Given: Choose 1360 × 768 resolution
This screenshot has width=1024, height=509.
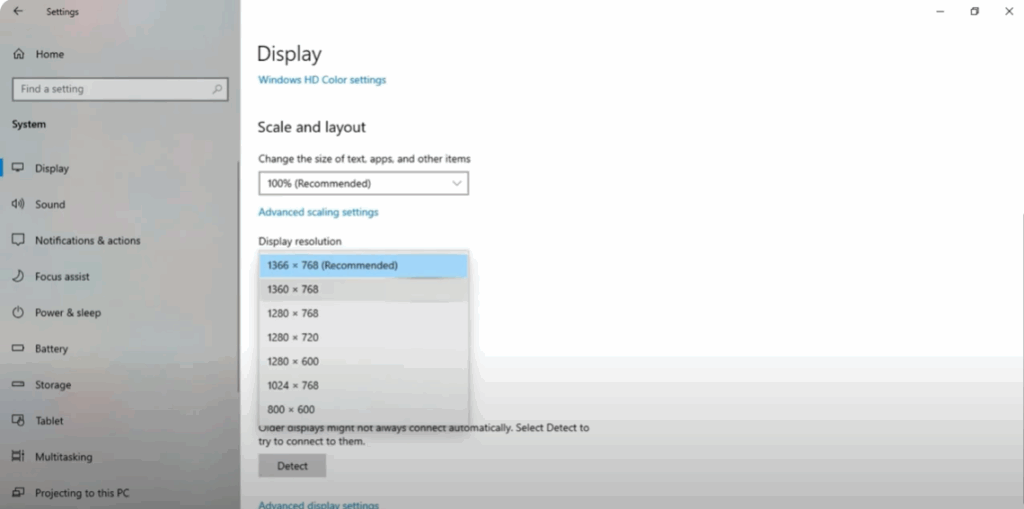Looking at the screenshot, I should coord(363,289).
